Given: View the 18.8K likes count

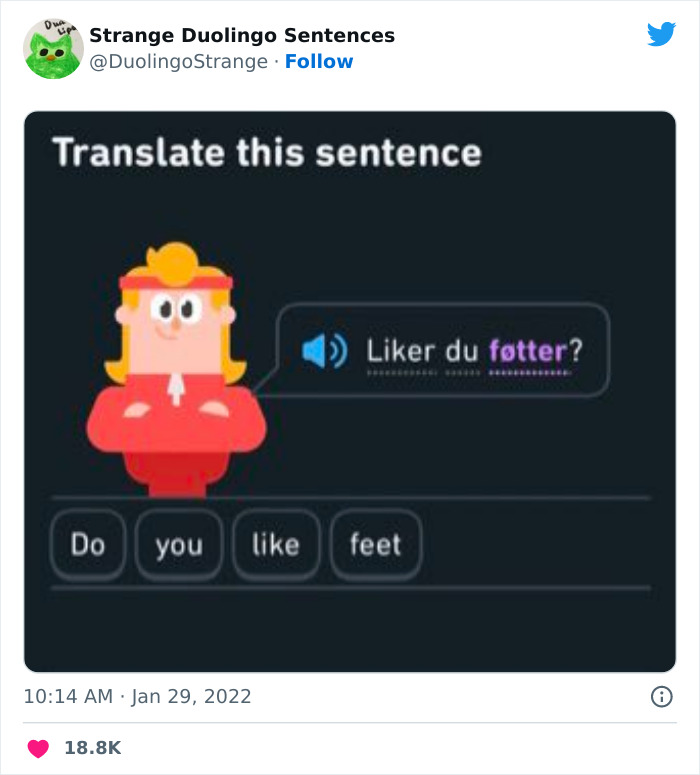Looking at the screenshot, I should tap(92, 748).
